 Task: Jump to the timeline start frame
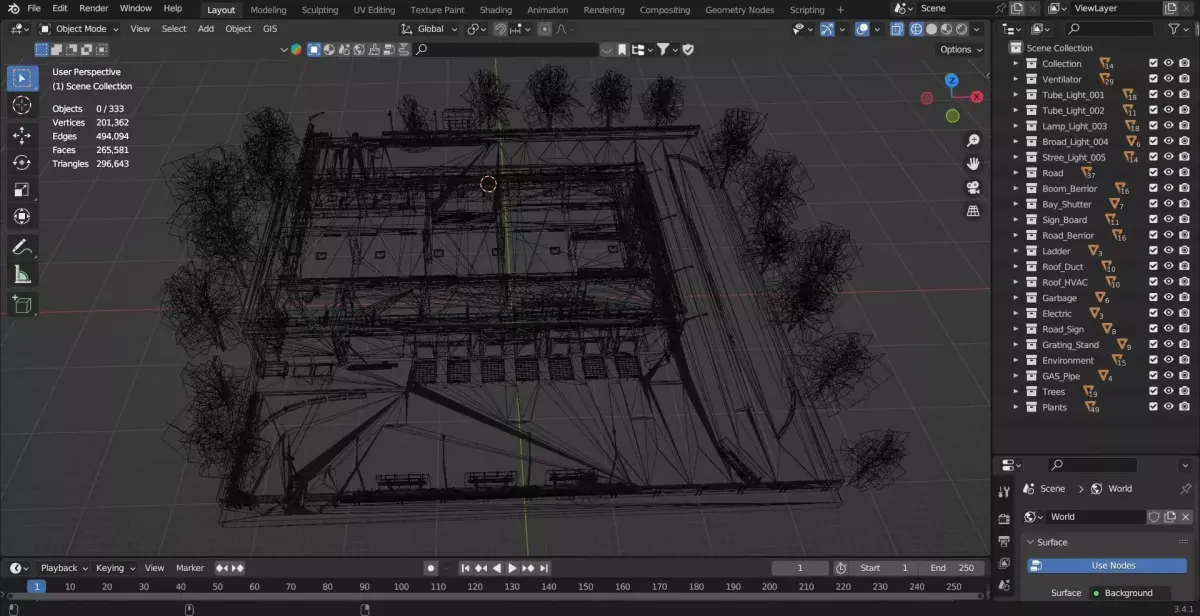click(x=466, y=568)
